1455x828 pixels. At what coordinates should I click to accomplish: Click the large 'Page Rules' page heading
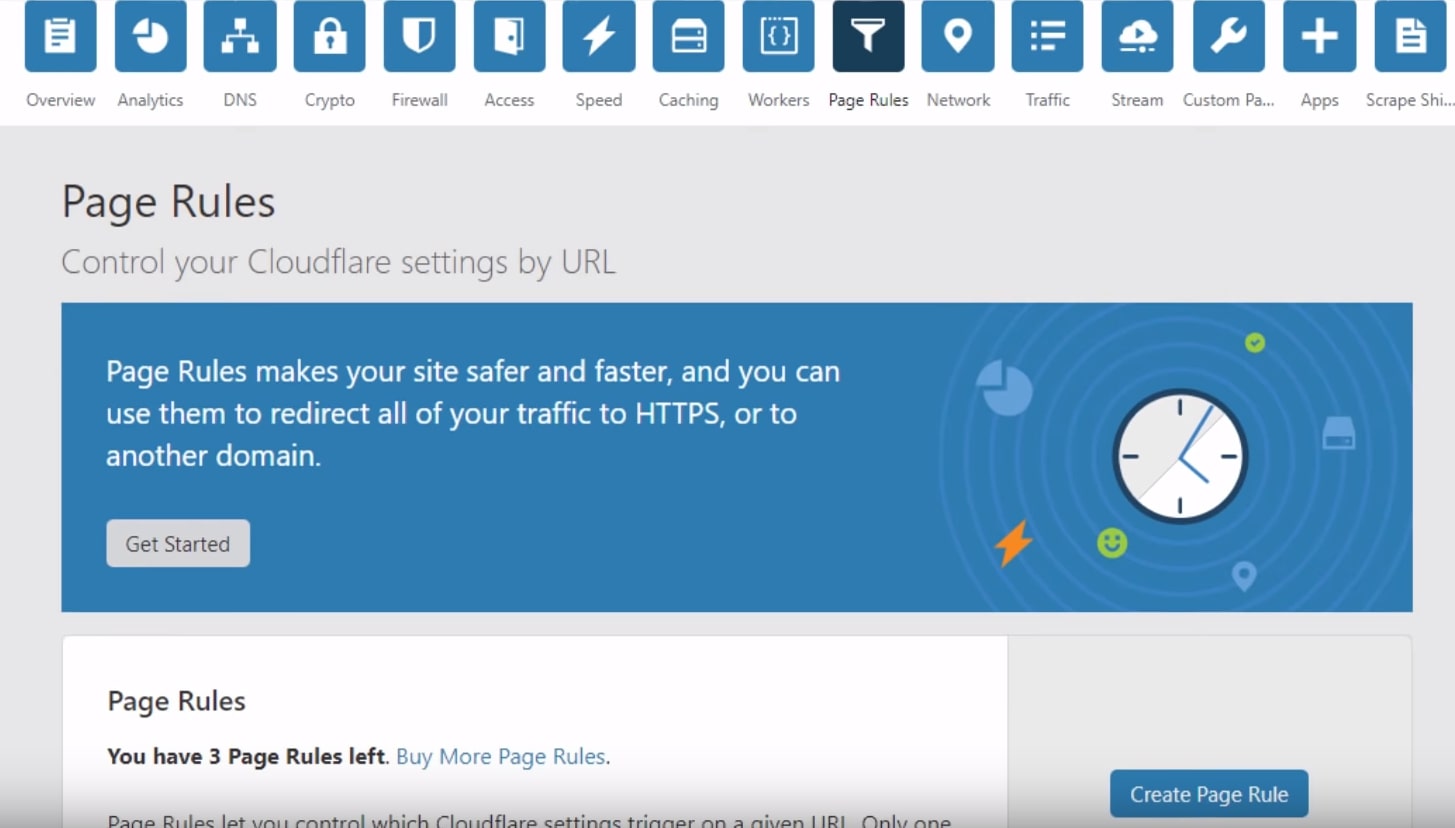[168, 203]
